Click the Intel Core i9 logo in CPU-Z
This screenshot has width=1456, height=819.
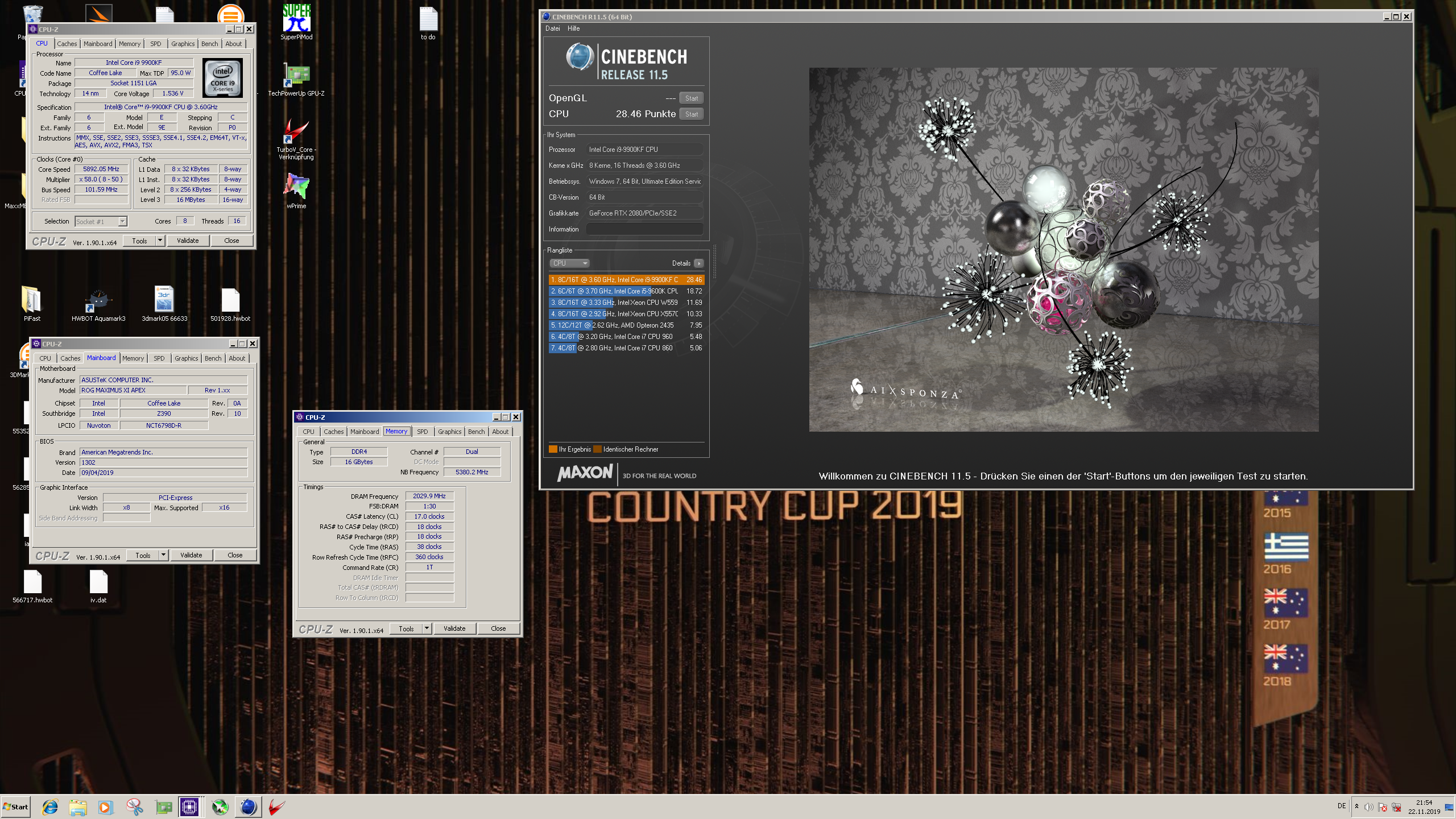(222, 78)
